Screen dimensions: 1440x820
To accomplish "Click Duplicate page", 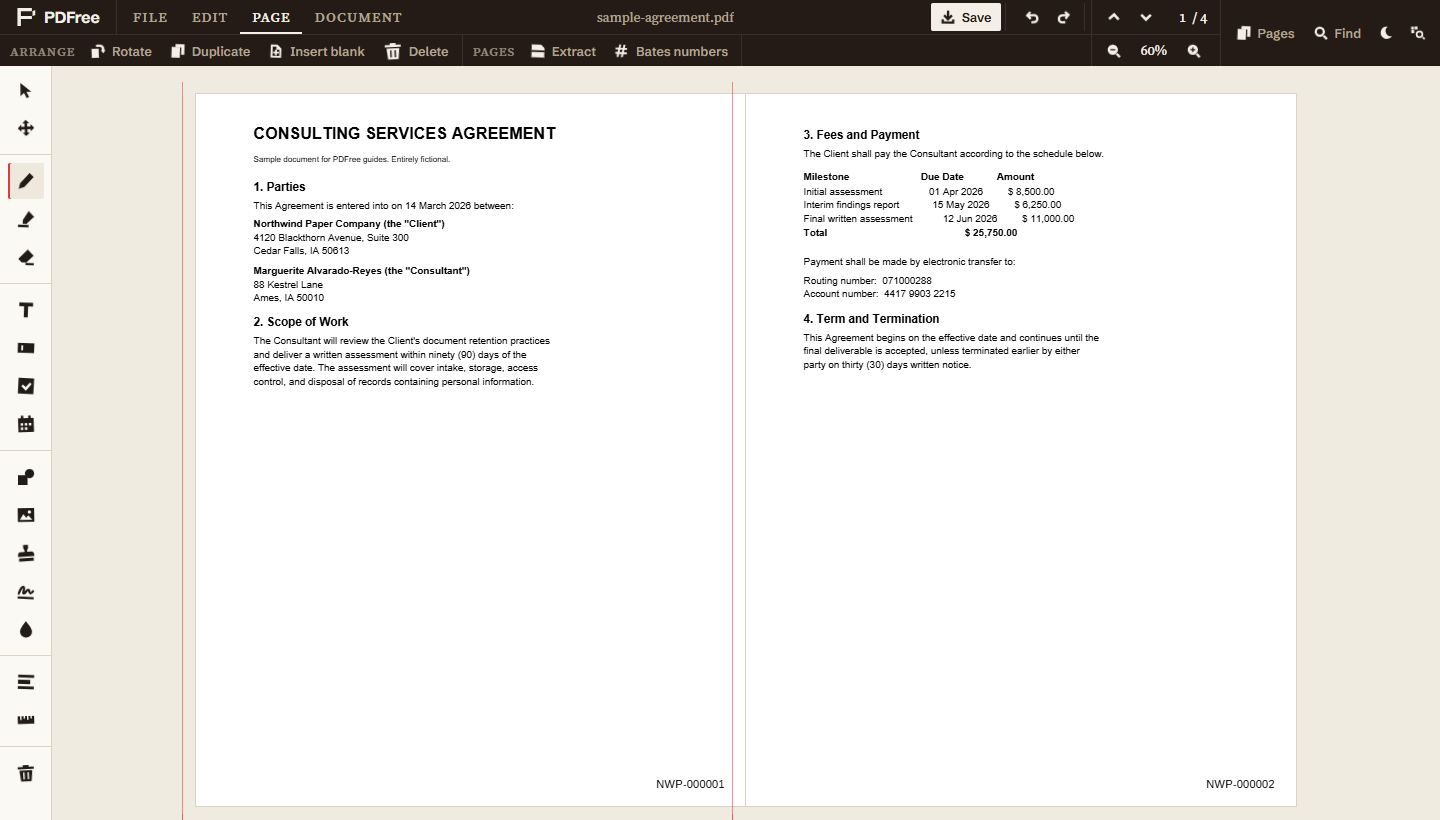I will click(210, 51).
